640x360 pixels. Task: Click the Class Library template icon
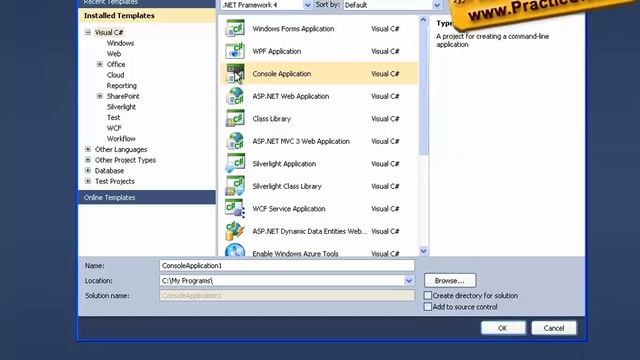pyautogui.click(x=235, y=118)
